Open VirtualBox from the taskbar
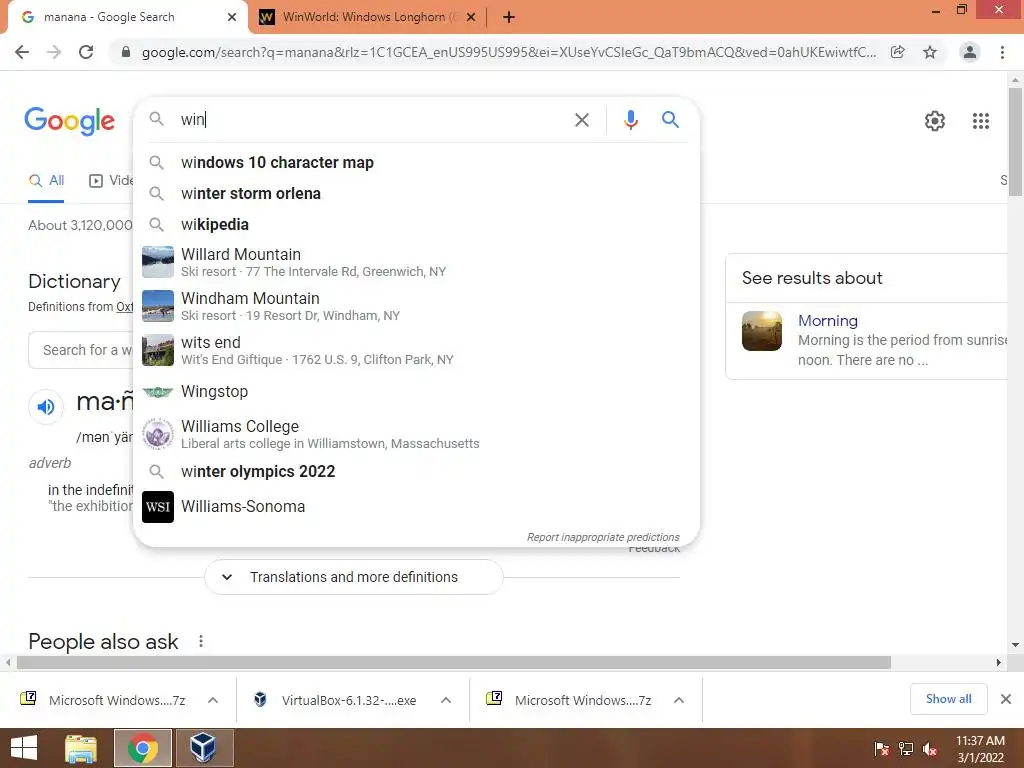Image resolution: width=1024 pixels, height=768 pixels. pos(203,748)
